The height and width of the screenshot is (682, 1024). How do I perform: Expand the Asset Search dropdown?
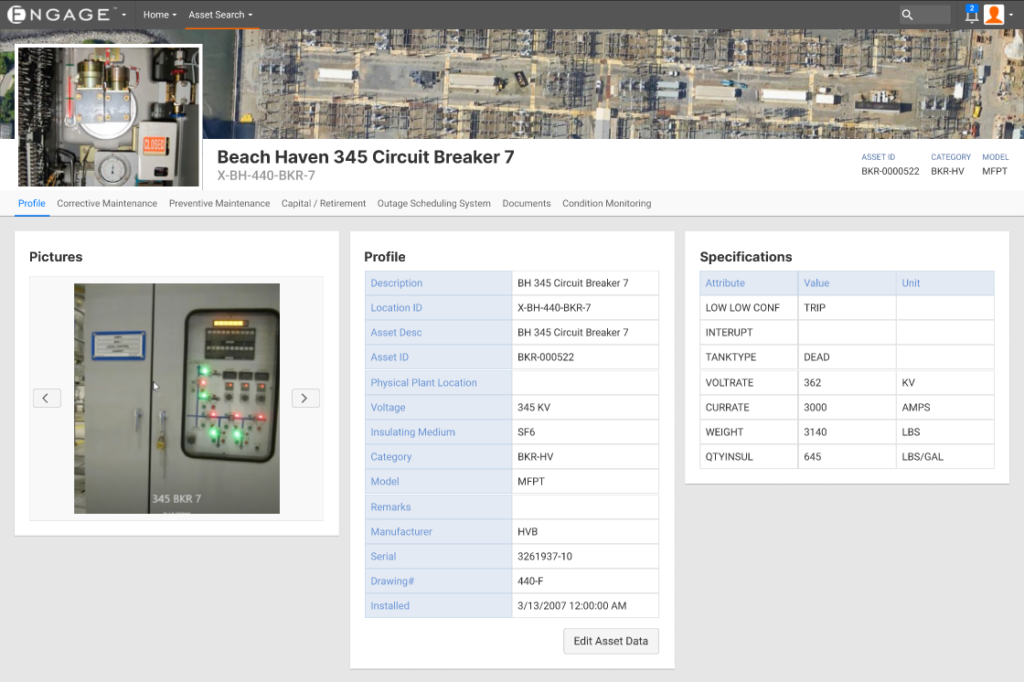pos(220,15)
